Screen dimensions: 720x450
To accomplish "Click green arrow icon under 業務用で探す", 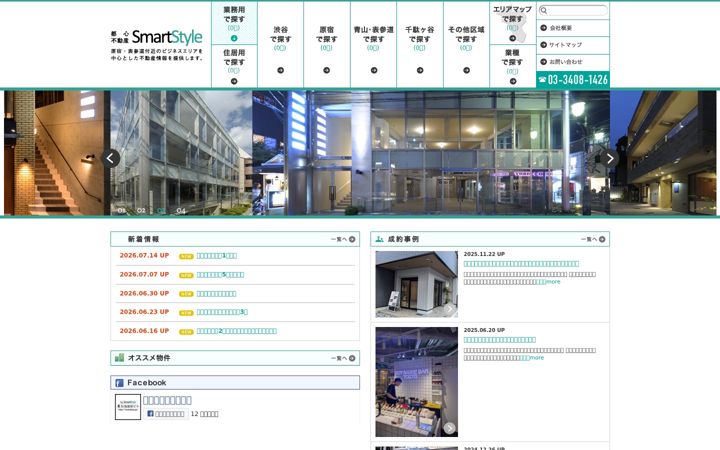I will coord(234,38).
